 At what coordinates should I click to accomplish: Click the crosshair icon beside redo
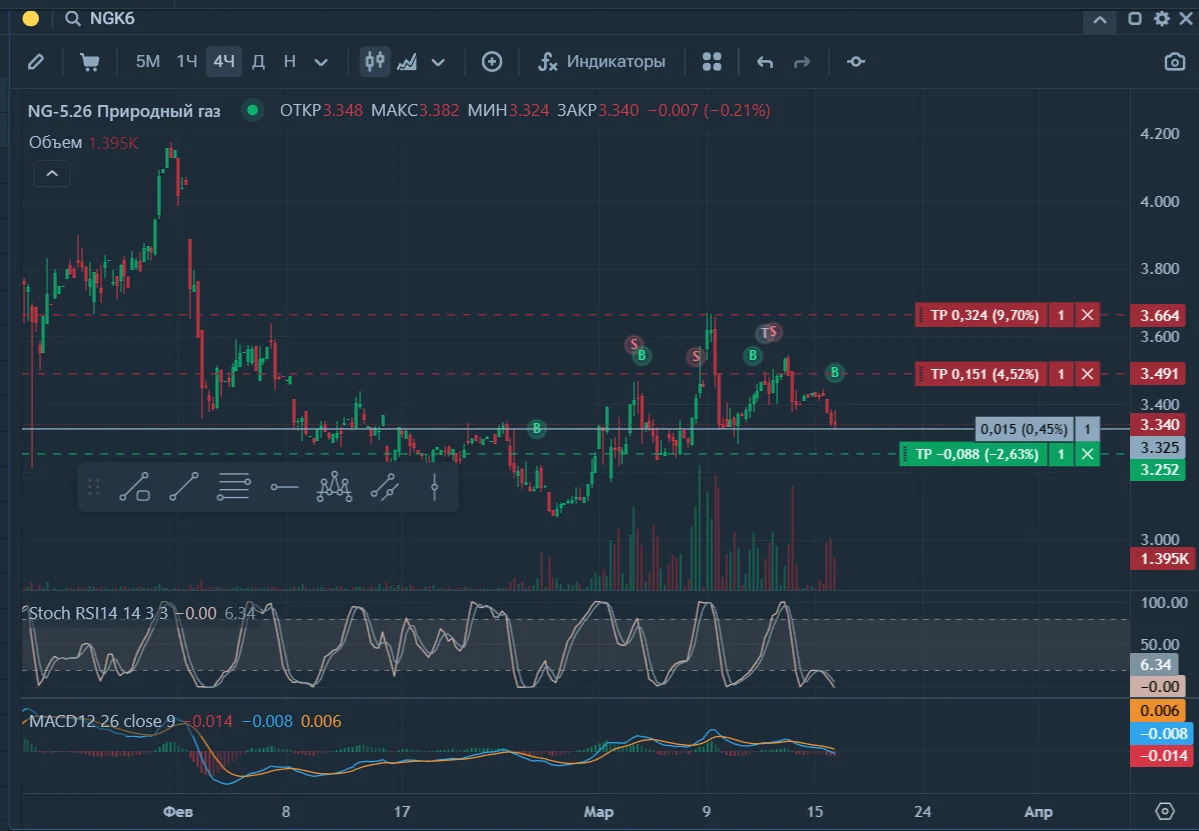pos(856,62)
